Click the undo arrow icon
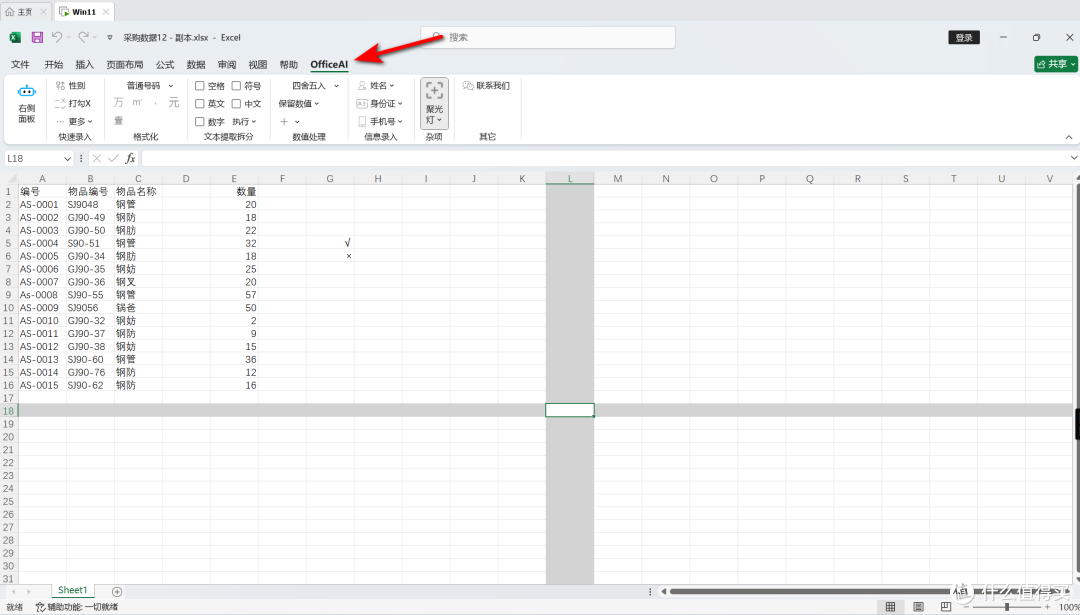 tap(57, 37)
